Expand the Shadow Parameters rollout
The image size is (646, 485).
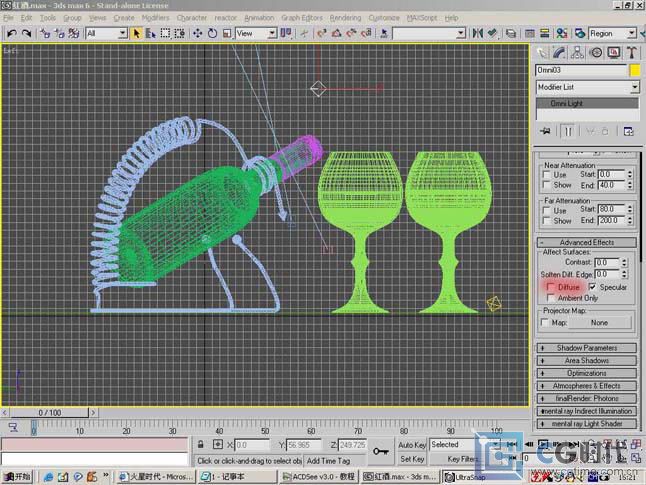coord(587,348)
